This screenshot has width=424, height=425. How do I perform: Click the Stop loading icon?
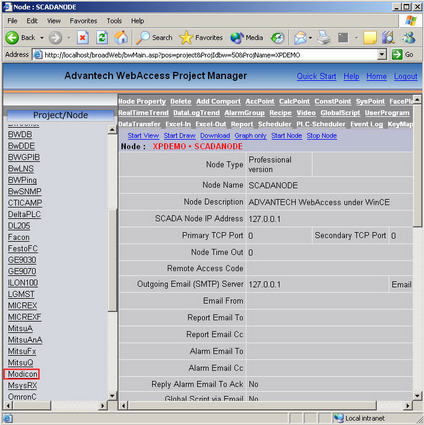click(x=83, y=38)
